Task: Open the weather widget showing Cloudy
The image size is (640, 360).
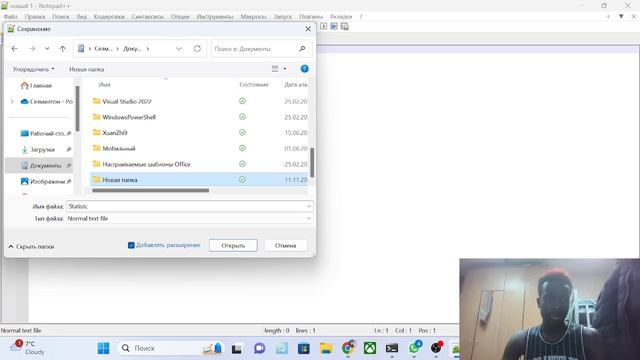Action: 27,348
